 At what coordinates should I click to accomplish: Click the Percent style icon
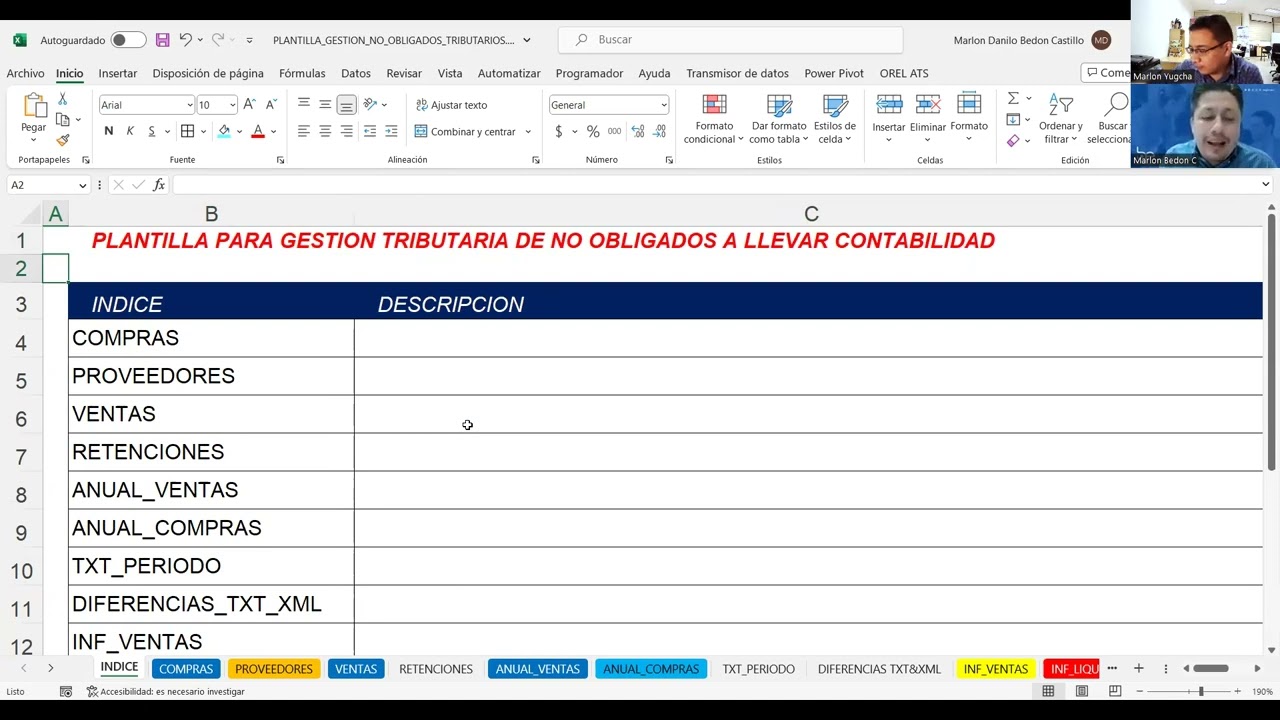click(593, 131)
